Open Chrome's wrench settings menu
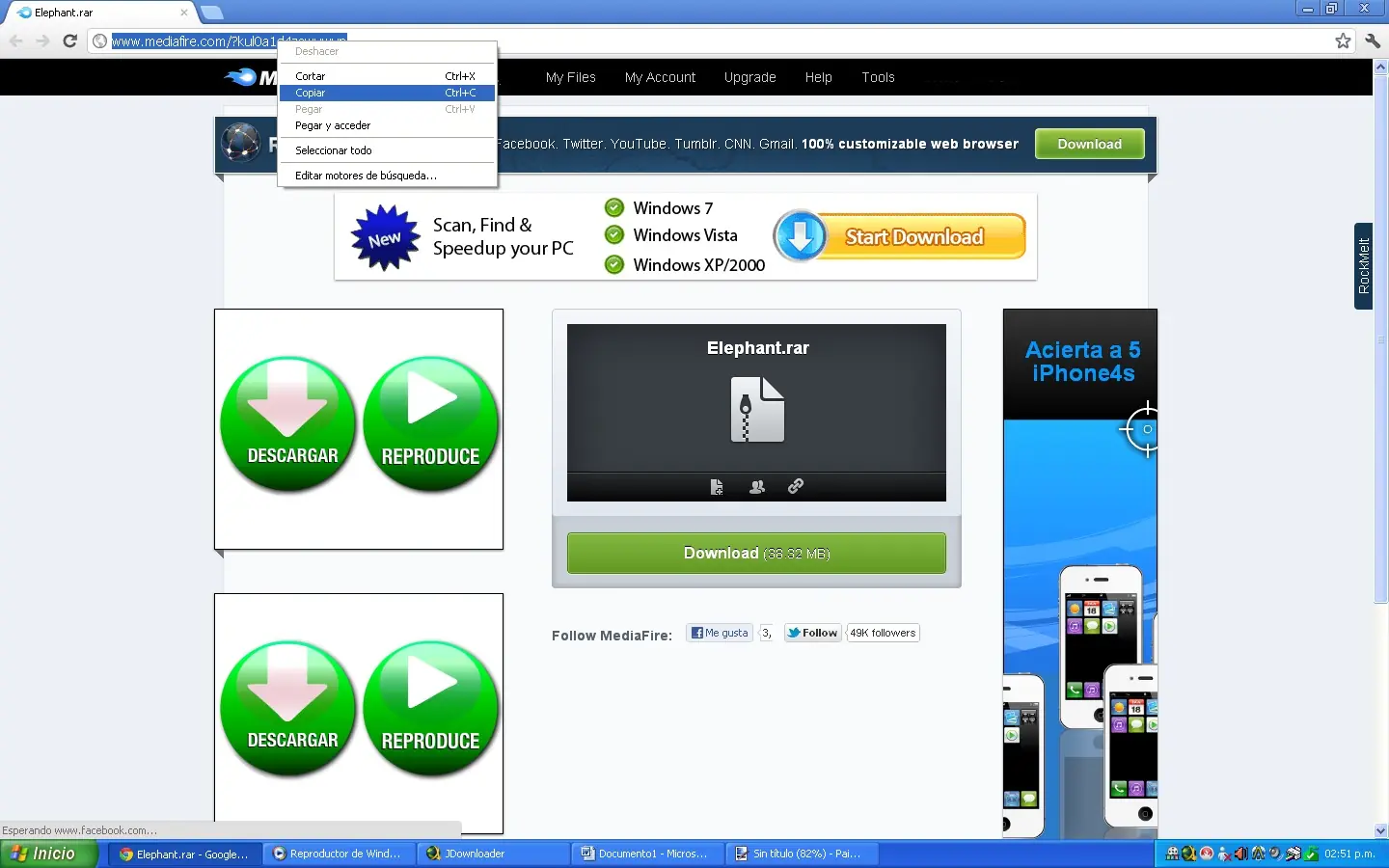The width and height of the screenshot is (1389, 868). click(x=1373, y=41)
